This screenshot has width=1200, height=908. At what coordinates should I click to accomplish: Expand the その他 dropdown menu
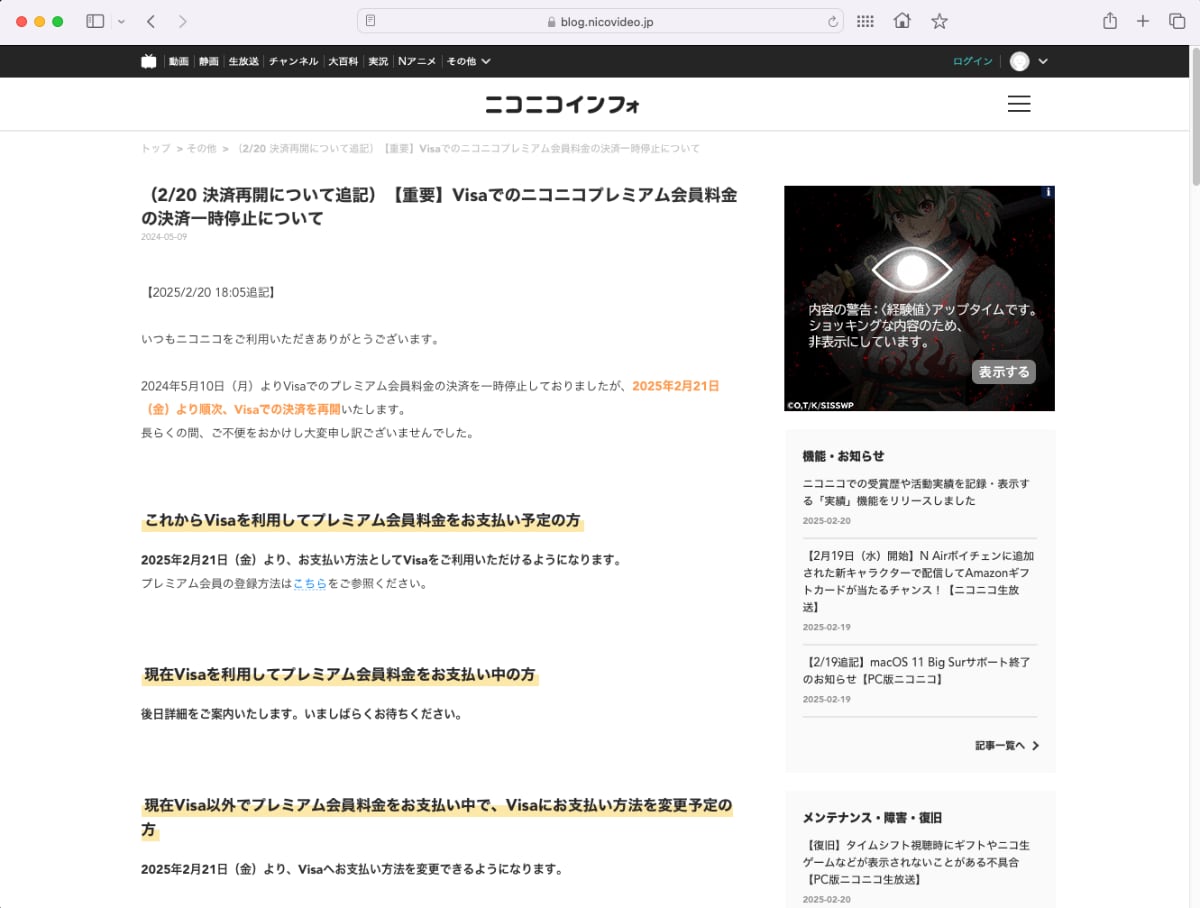(x=468, y=61)
